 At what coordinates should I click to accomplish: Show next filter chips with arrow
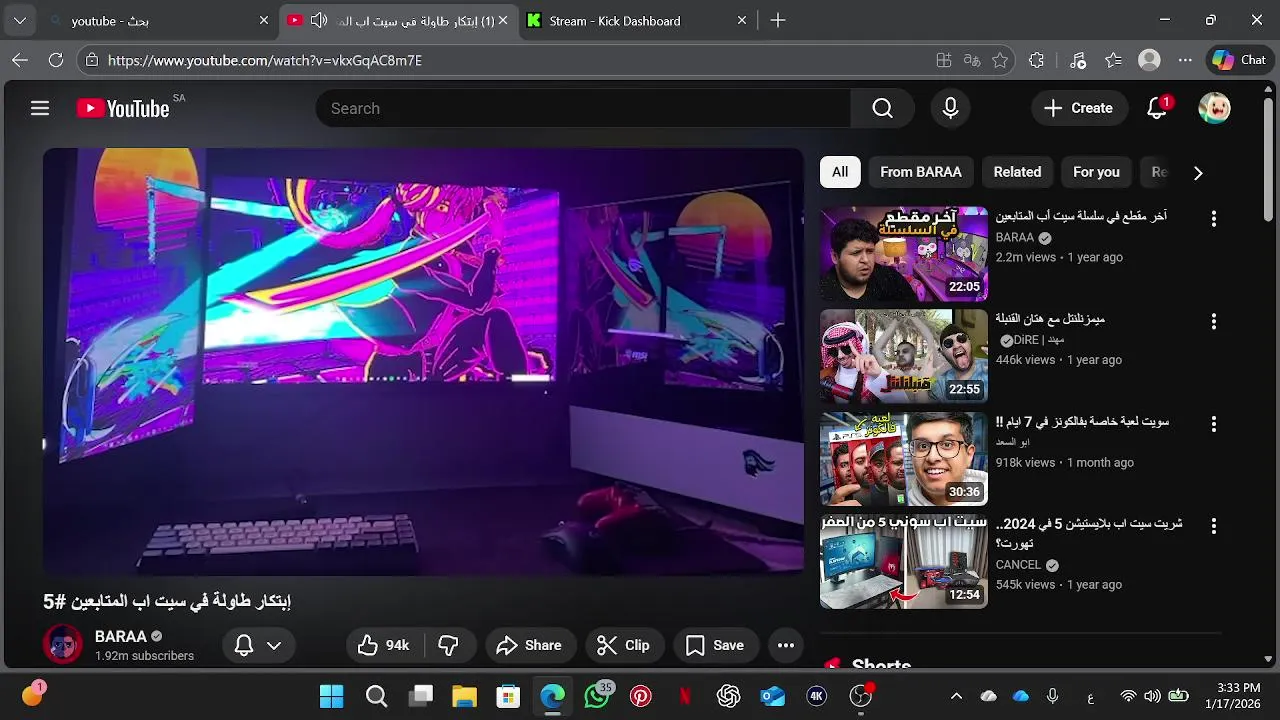(x=1198, y=172)
